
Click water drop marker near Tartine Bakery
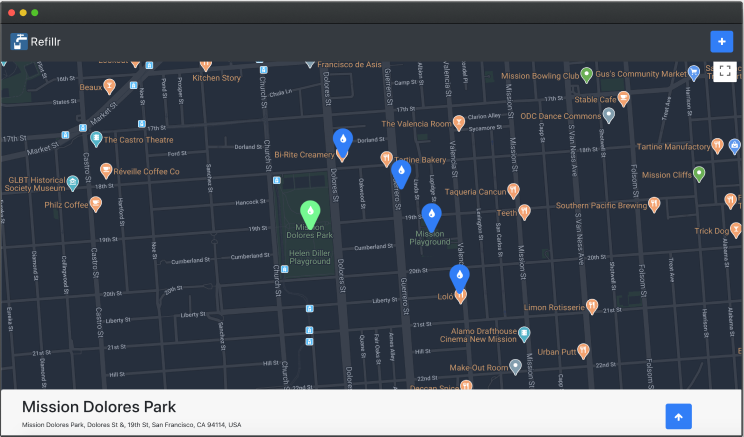pyautogui.click(x=401, y=173)
